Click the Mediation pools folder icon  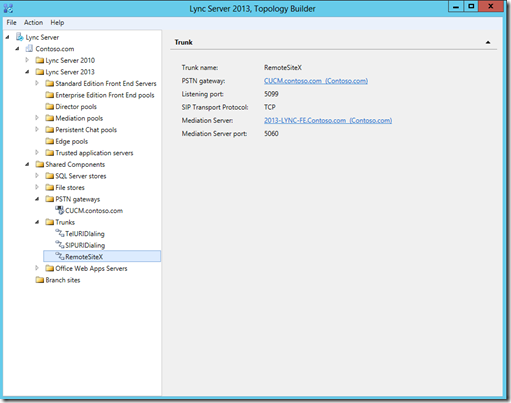[49, 118]
